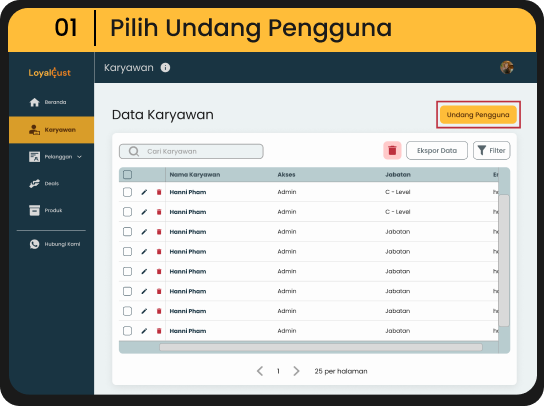Check the first employee row checkbox
The width and height of the screenshot is (544, 406).
[128, 192]
